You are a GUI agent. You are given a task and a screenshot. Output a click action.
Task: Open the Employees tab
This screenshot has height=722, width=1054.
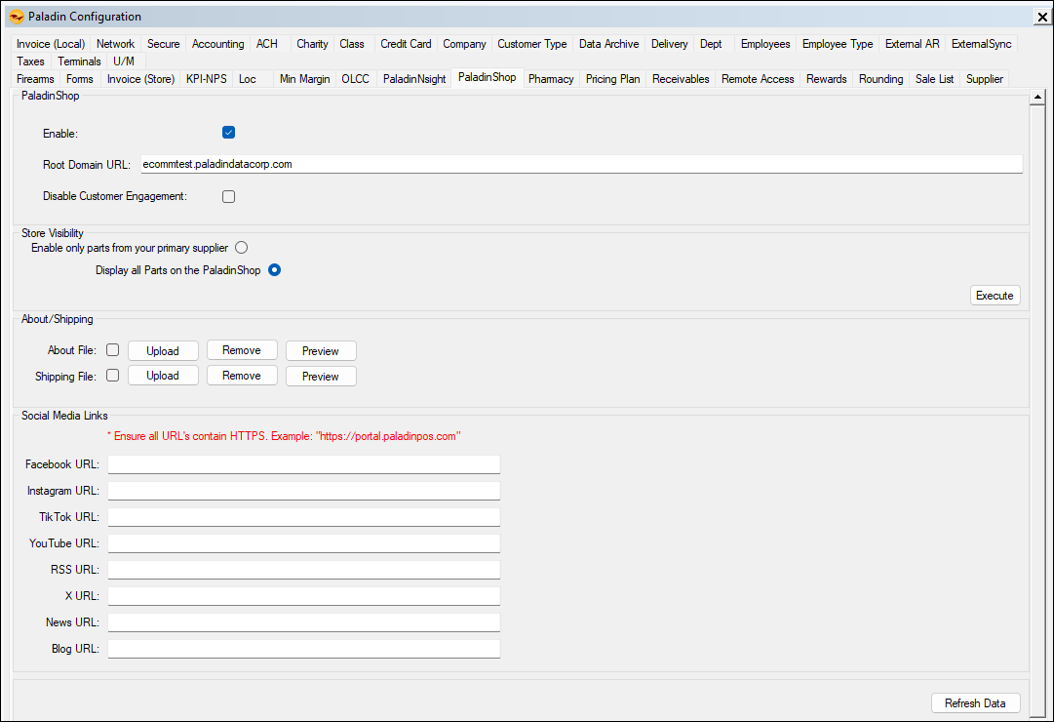tap(766, 44)
